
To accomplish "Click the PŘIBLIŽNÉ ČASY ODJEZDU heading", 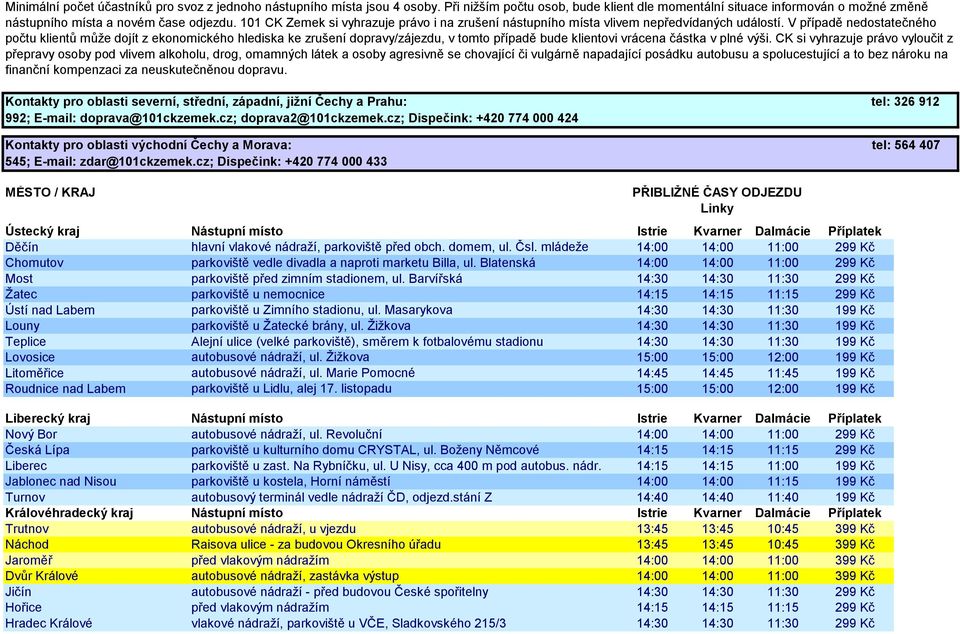I will 717,193.
